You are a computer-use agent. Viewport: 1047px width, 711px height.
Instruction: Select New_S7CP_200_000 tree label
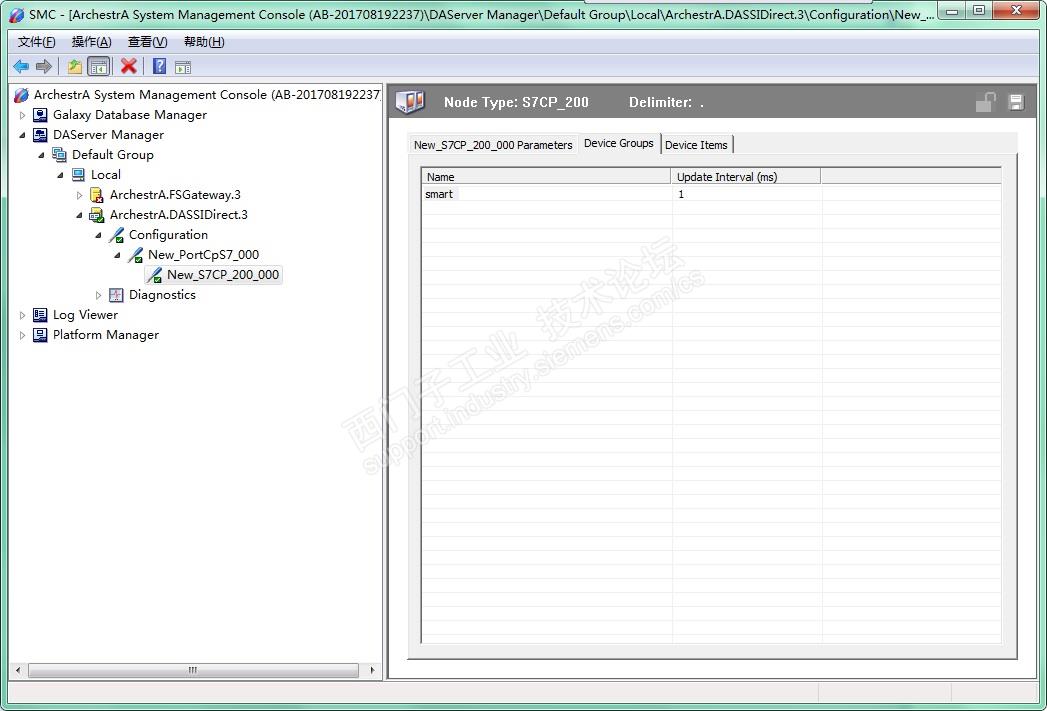(223, 275)
